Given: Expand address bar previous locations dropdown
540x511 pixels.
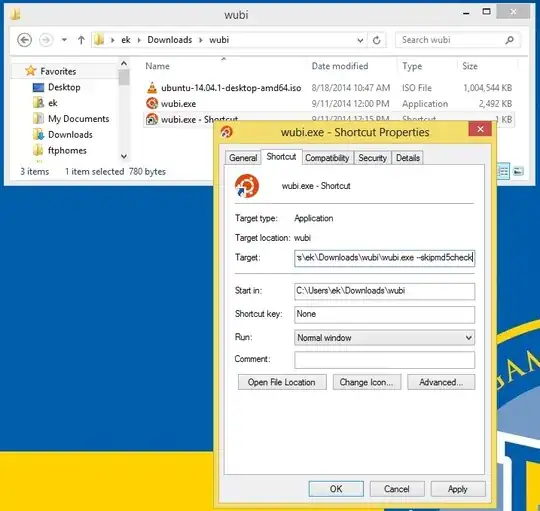Looking at the screenshot, I should (x=360, y=40).
